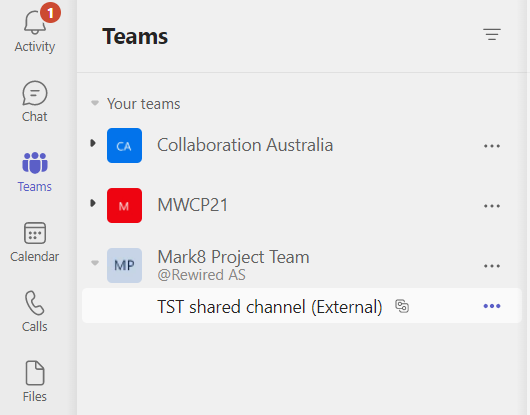This screenshot has width=530, height=415.
Task: Click the Files label text
Action: [34, 396]
